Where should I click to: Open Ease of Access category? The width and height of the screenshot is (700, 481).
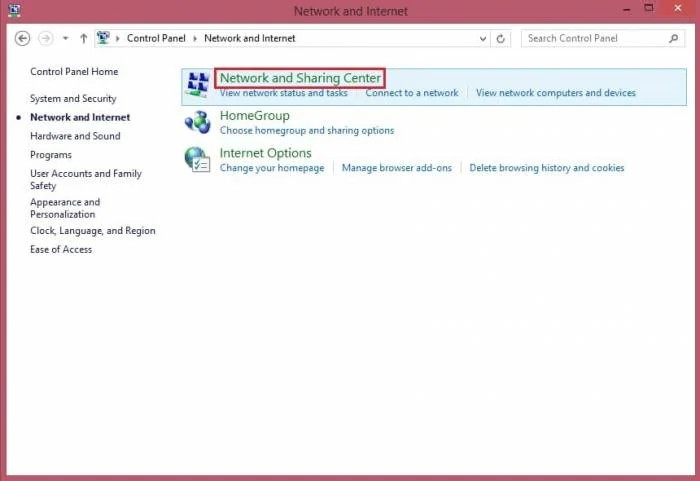(61, 249)
